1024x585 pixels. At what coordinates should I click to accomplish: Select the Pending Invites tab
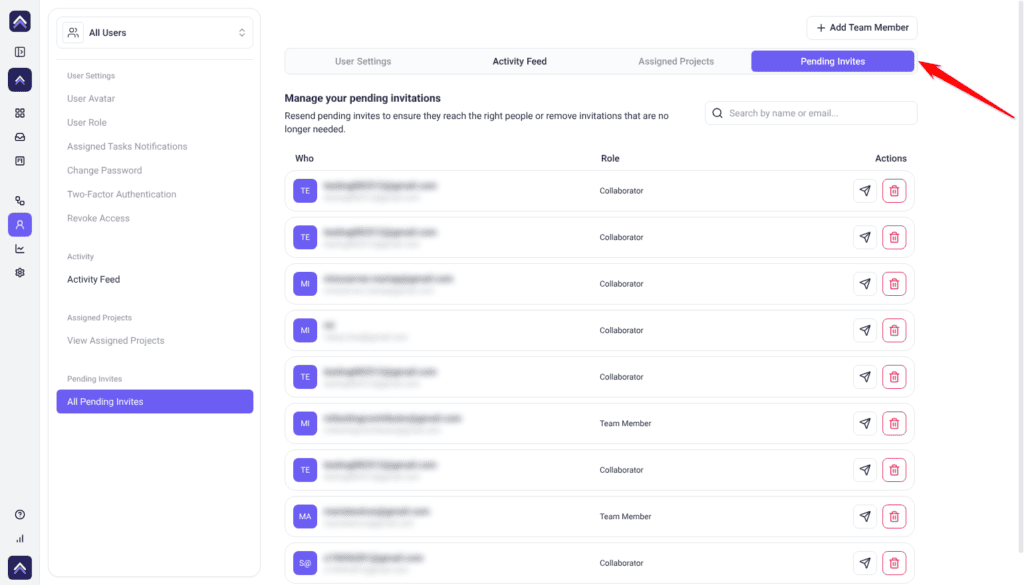tap(833, 61)
